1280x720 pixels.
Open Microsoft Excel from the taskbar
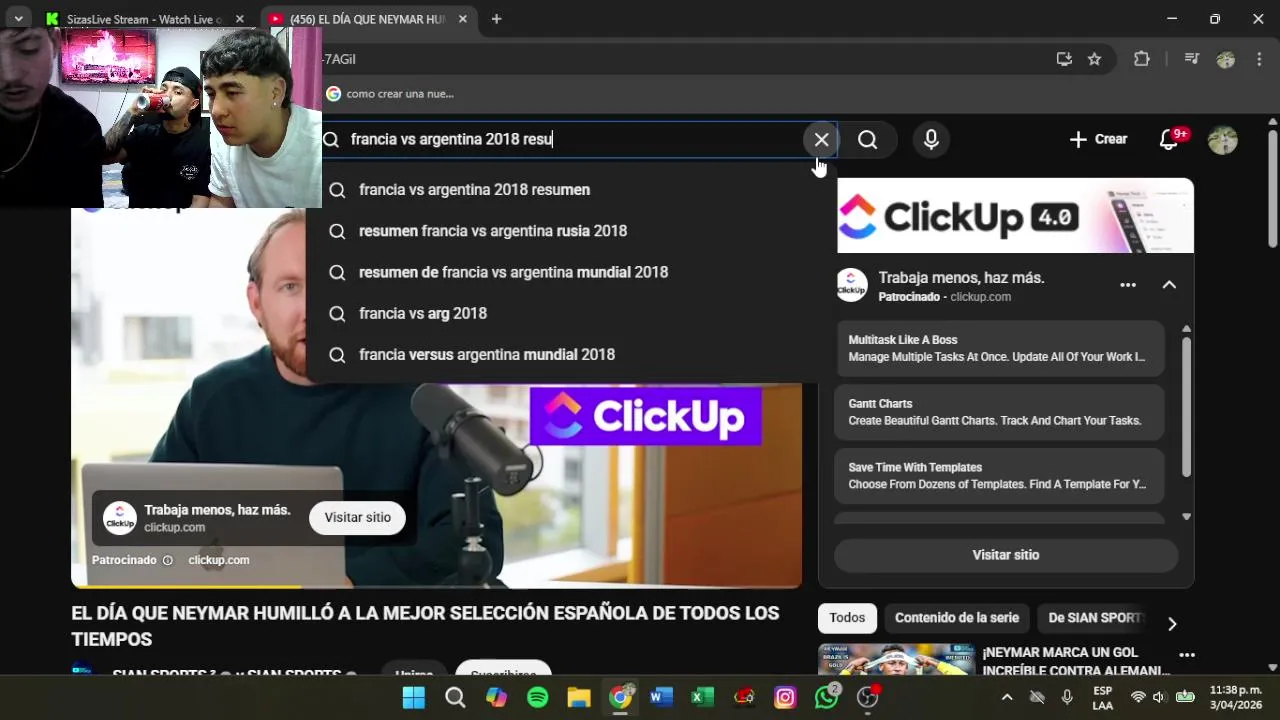pyautogui.click(x=703, y=698)
